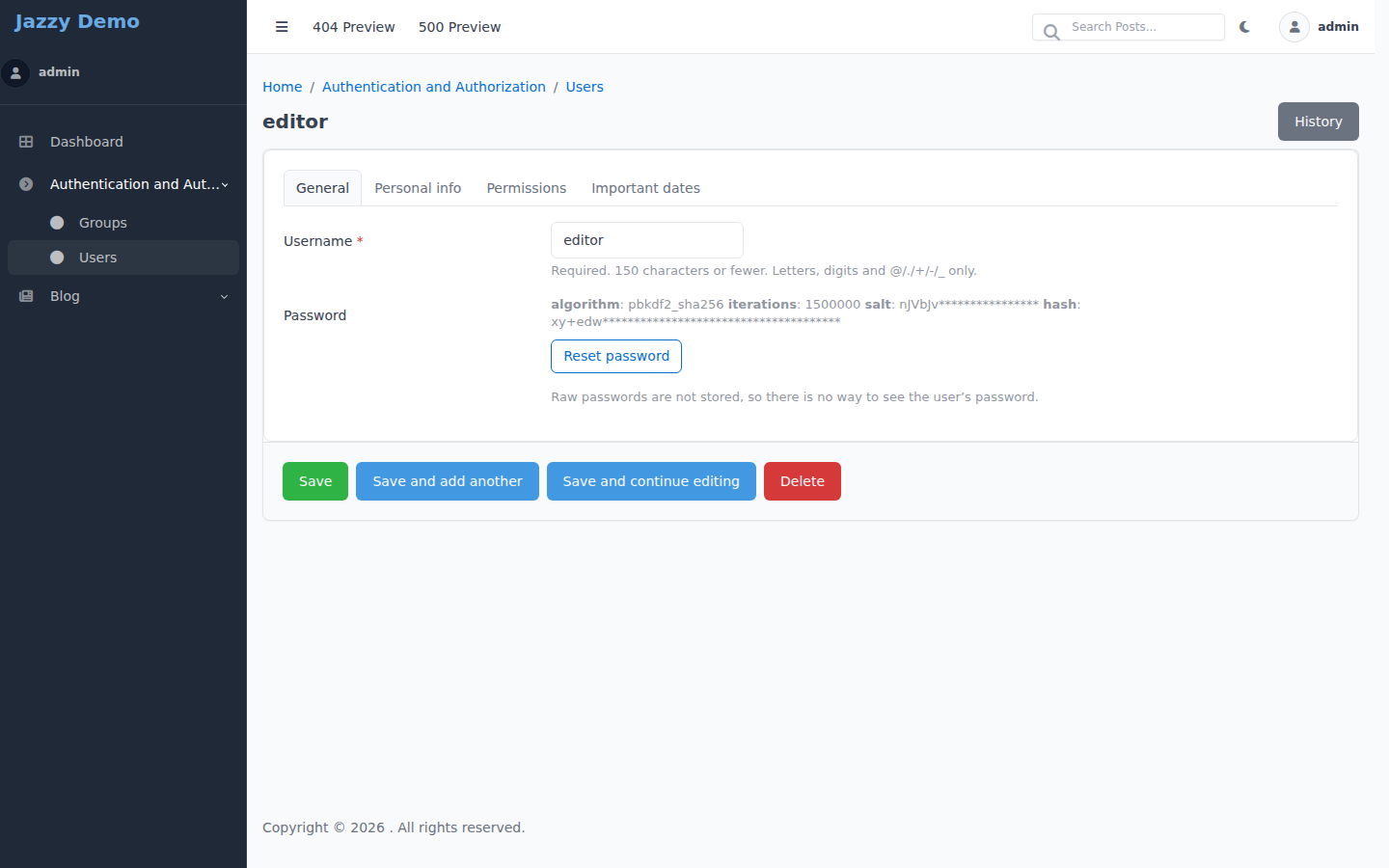This screenshot has height=868, width=1389.
Task: Click the Users circle icon
Action: [x=57, y=258]
